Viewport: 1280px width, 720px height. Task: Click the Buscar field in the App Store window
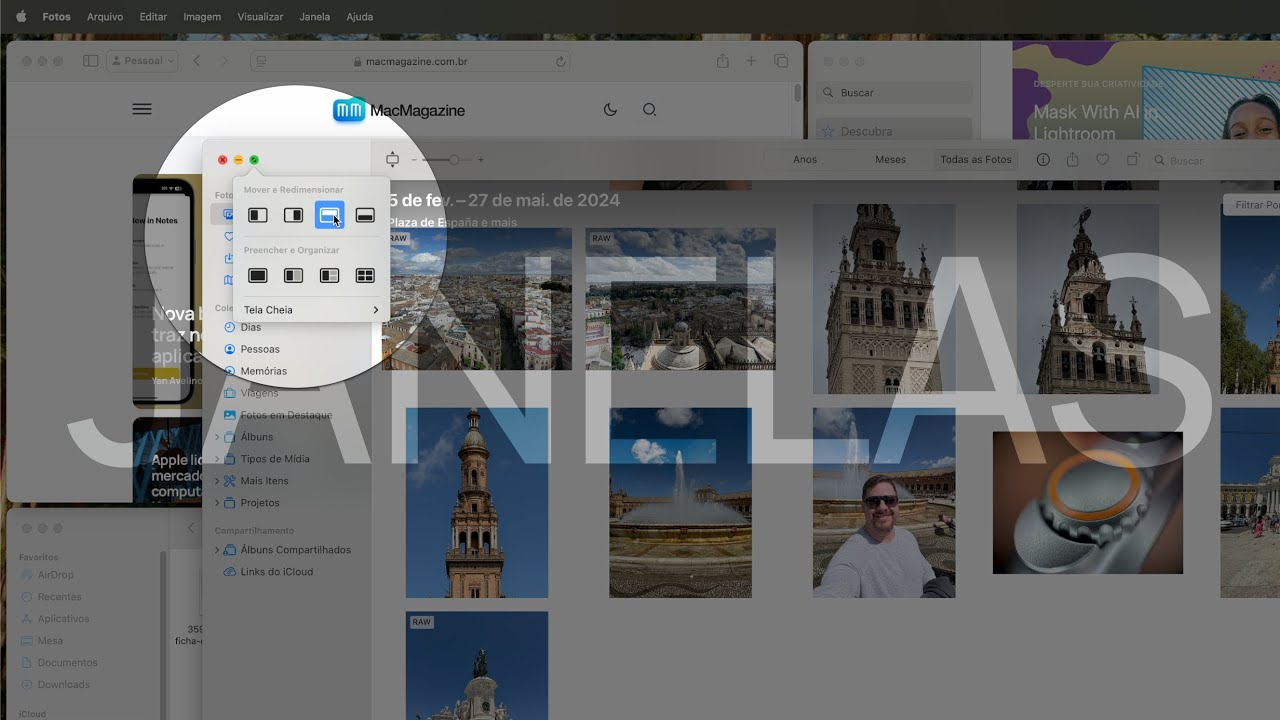pos(895,93)
